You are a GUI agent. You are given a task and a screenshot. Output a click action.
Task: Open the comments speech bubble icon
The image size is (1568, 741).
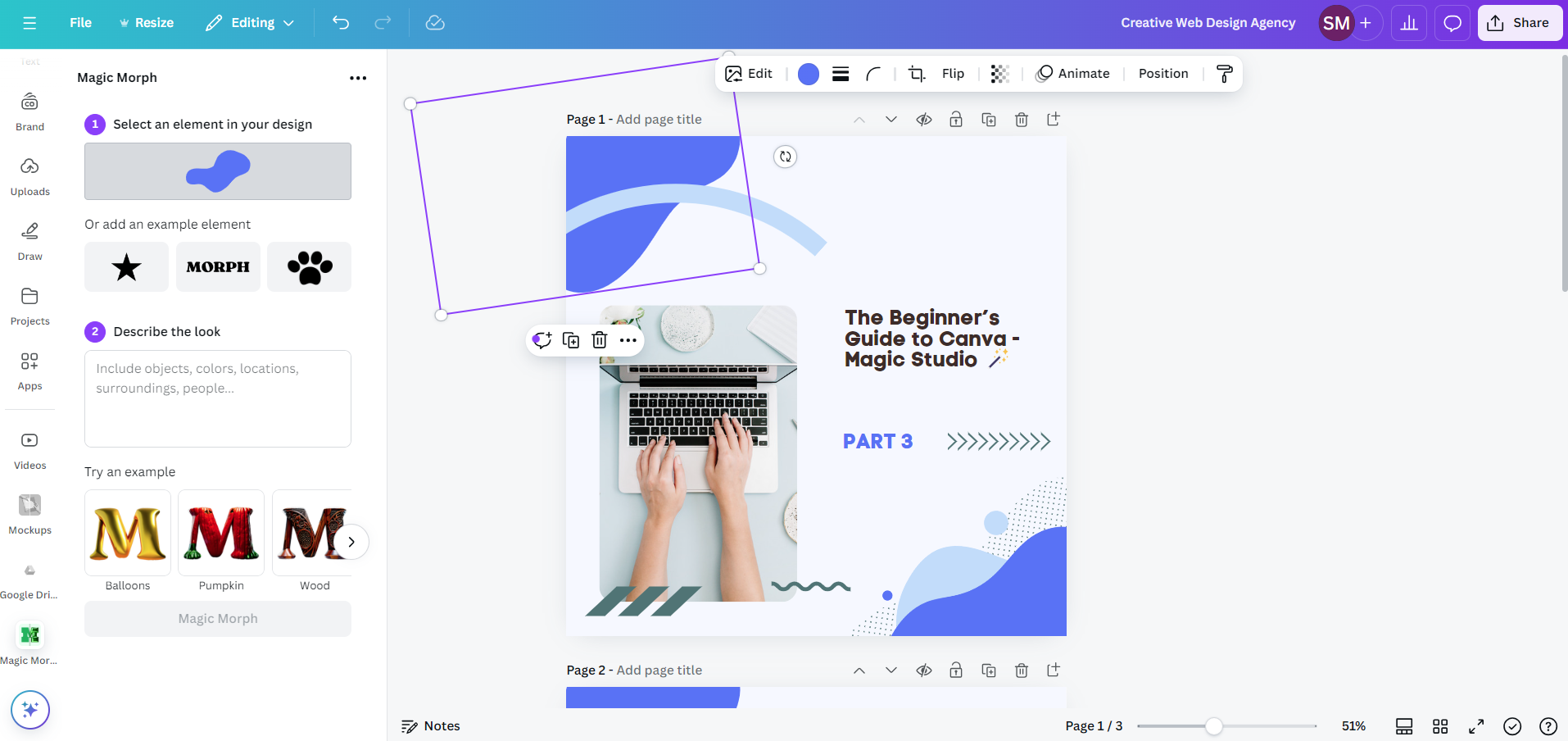[1452, 23]
